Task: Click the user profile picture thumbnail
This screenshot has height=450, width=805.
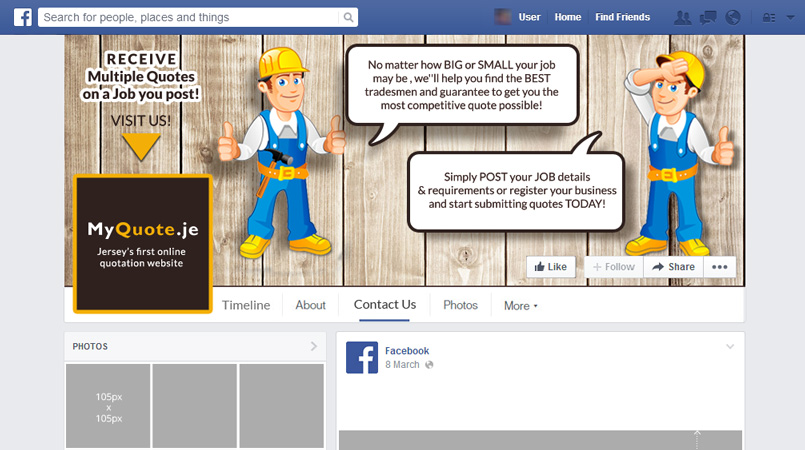Action: click(x=503, y=17)
